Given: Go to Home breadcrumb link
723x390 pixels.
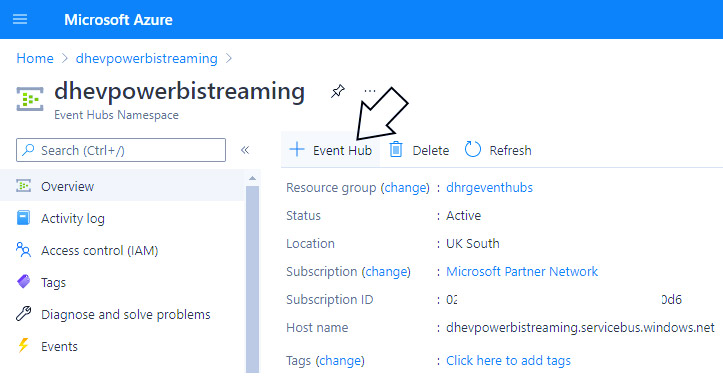Looking at the screenshot, I should point(35,59).
